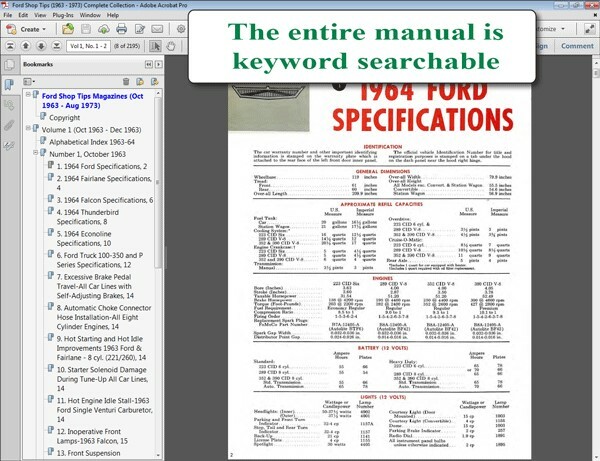Open the Comment pane

point(577,46)
